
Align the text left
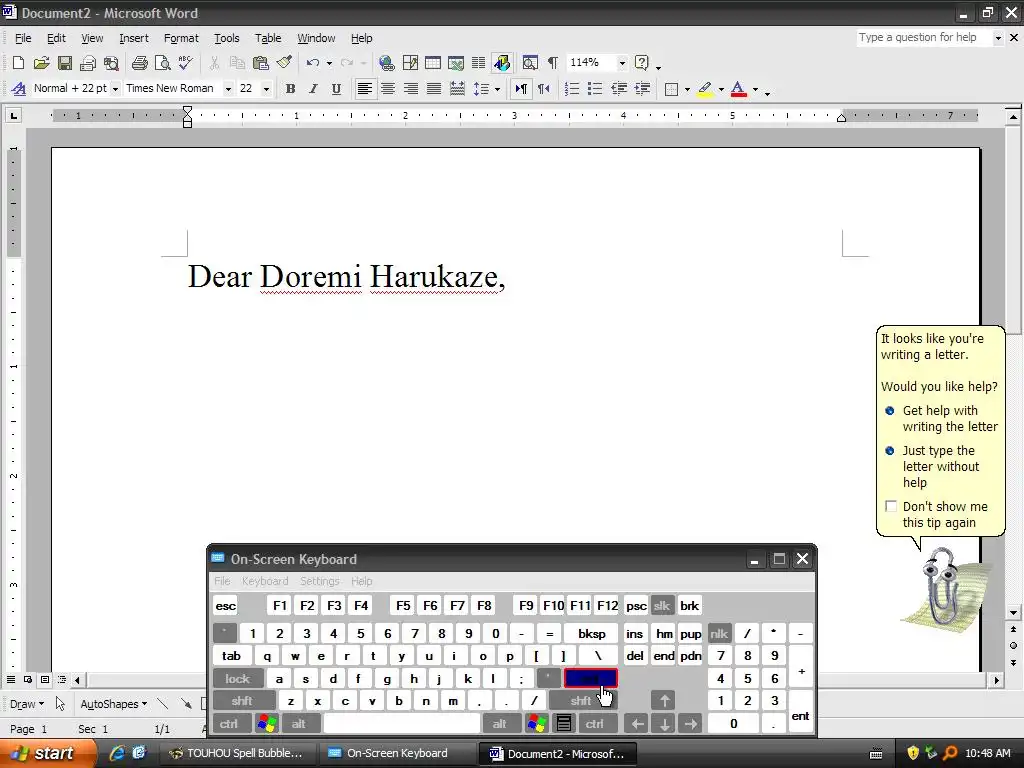coord(365,89)
